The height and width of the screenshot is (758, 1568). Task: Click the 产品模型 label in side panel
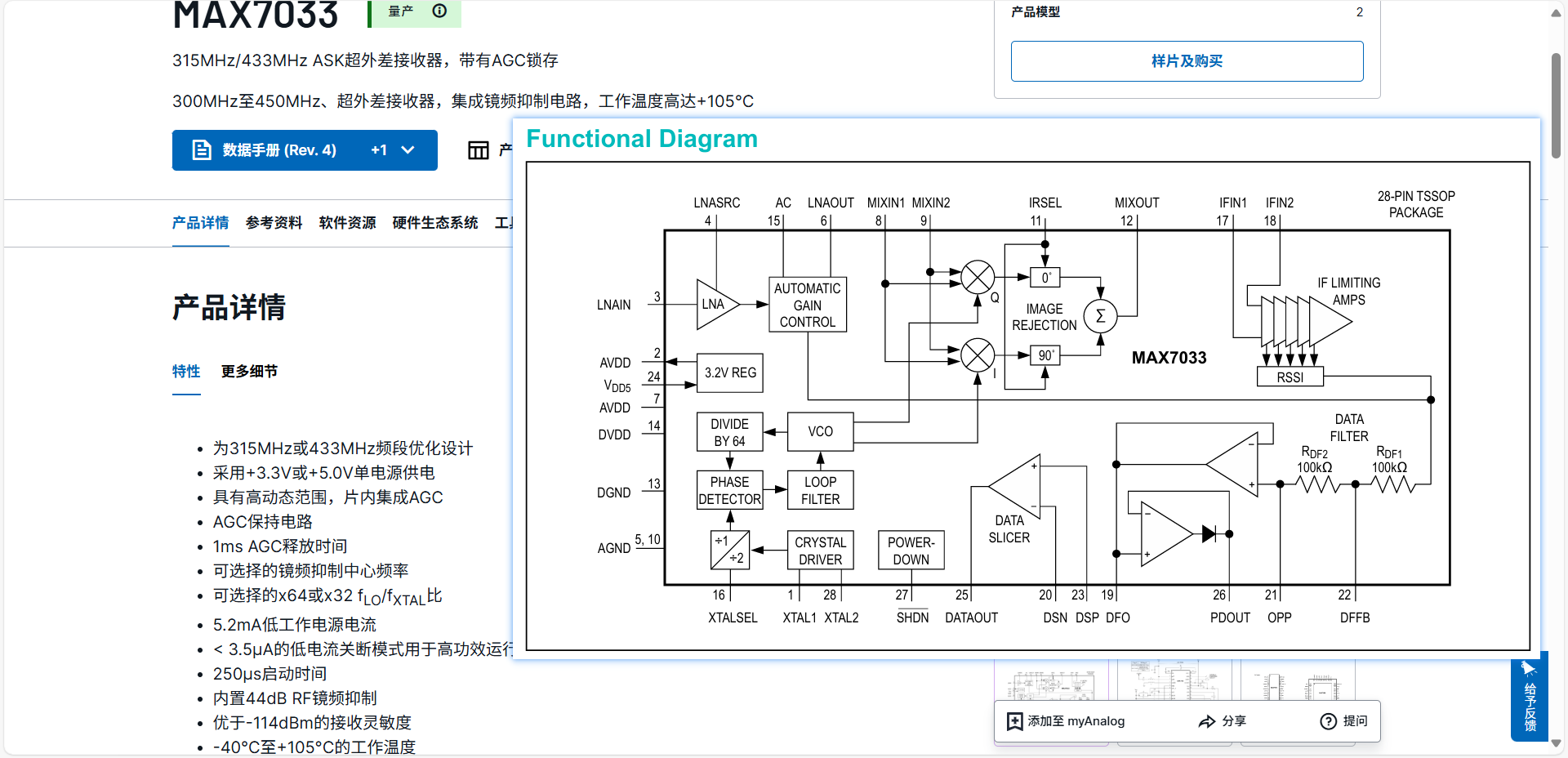(1036, 12)
